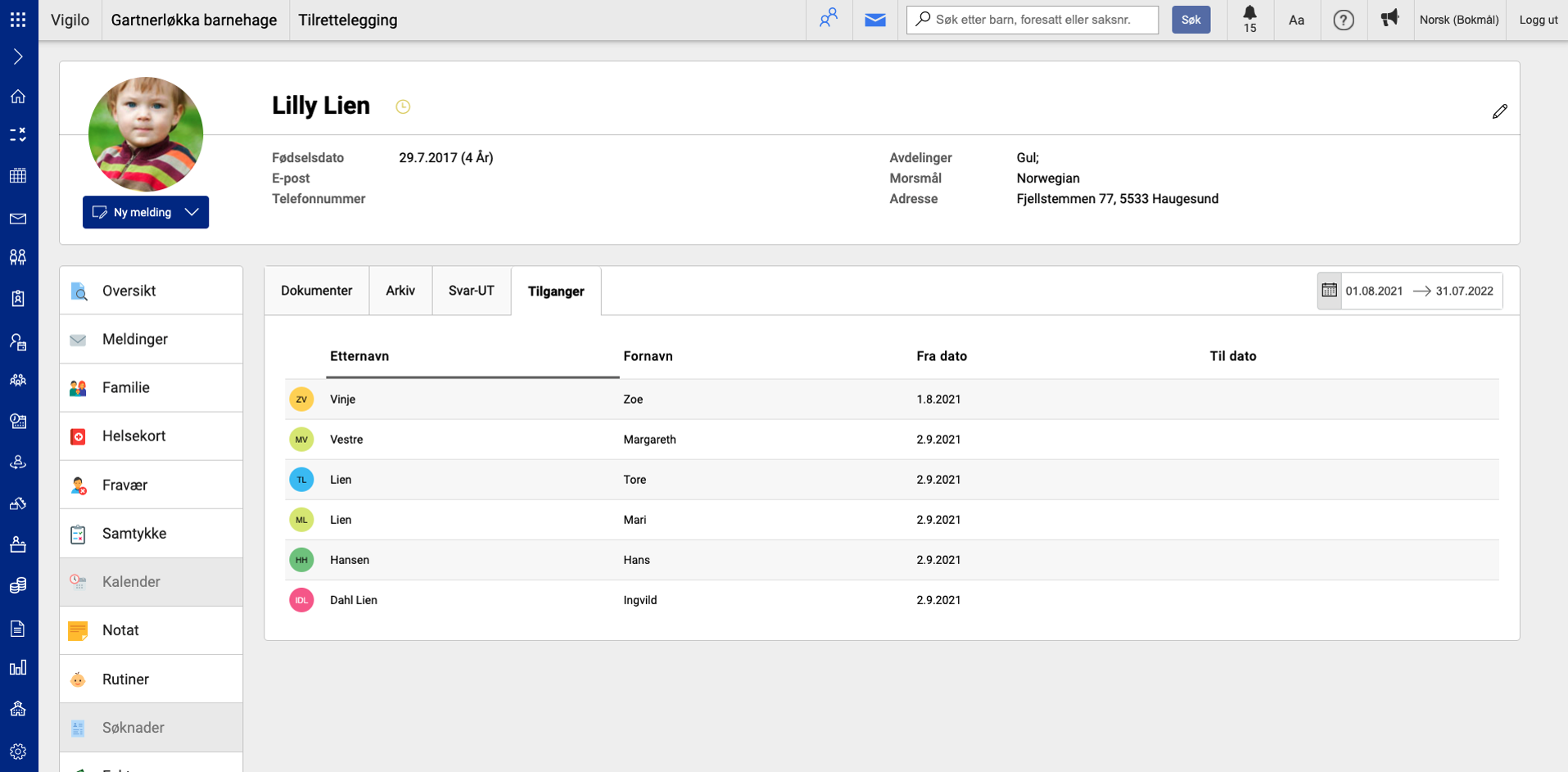Click the blue envelope messages icon in the top bar

click(874, 20)
